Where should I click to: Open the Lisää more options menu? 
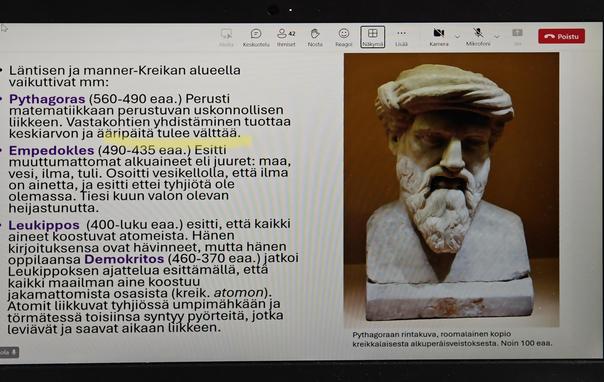click(x=401, y=38)
